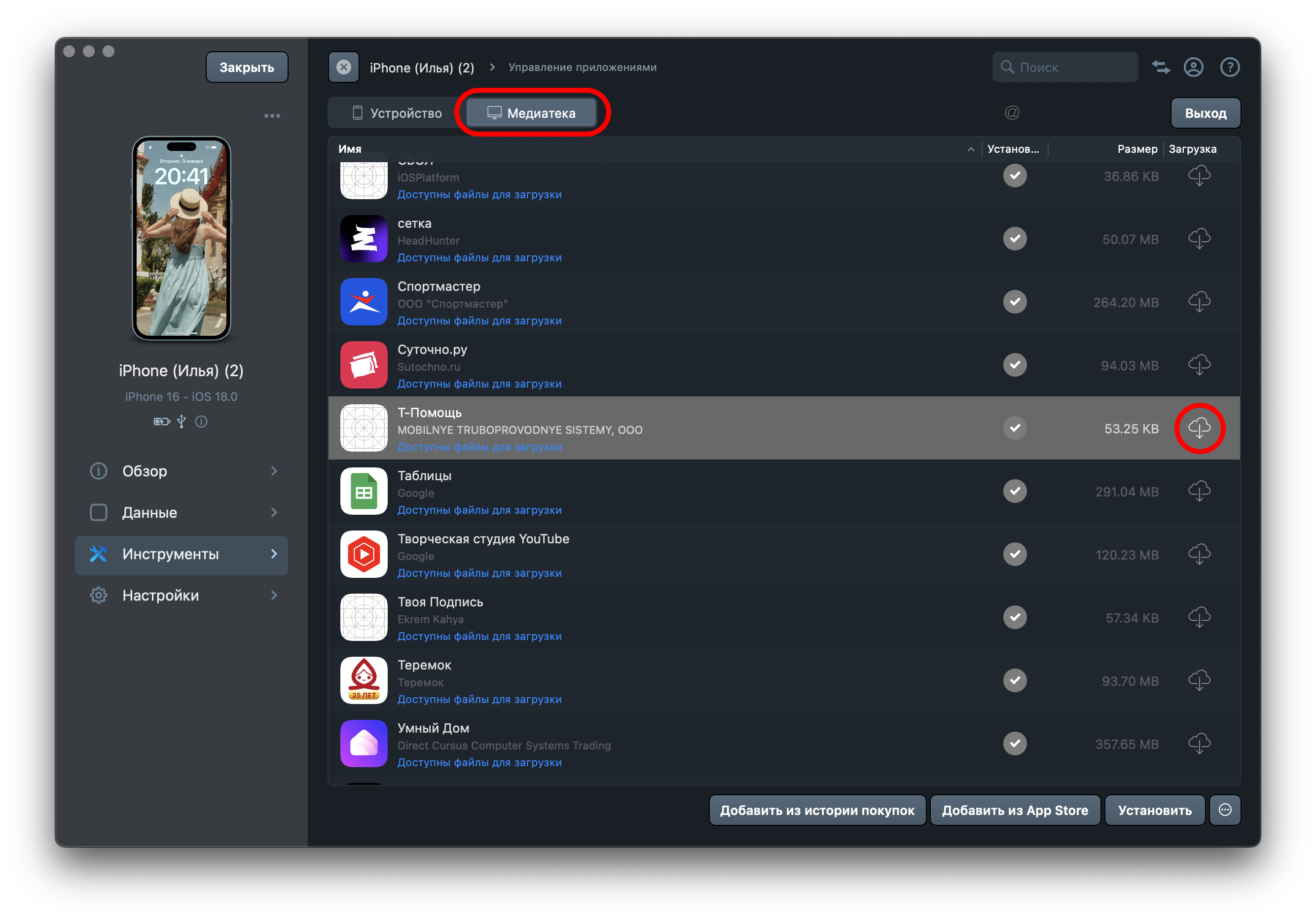1316x920 pixels.
Task: Toggle installed checkmark for Теремок
Action: pyautogui.click(x=1015, y=680)
